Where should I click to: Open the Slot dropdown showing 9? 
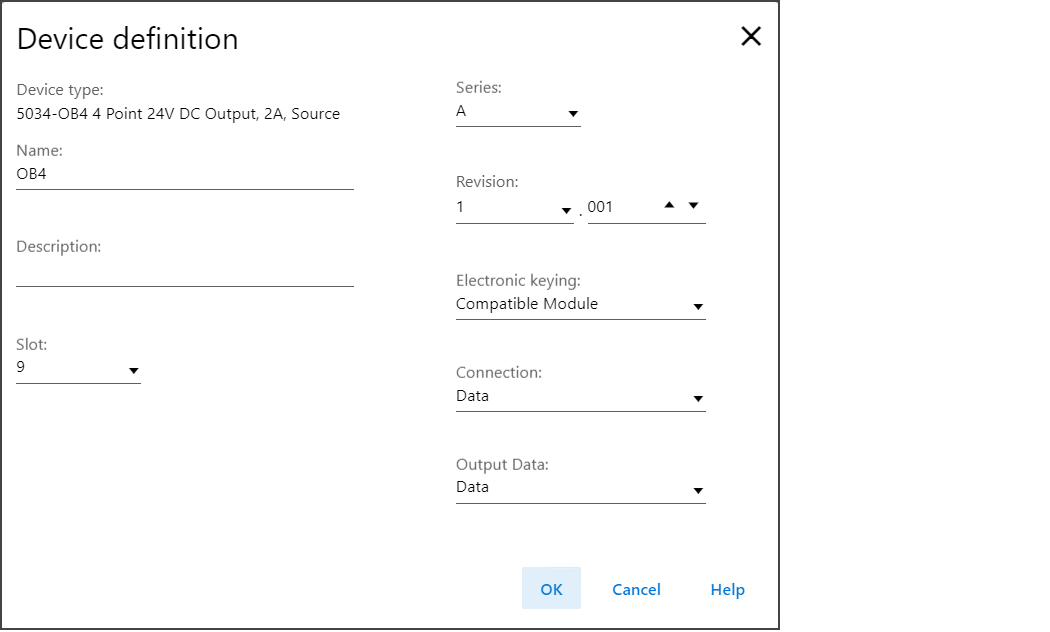coord(78,368)
